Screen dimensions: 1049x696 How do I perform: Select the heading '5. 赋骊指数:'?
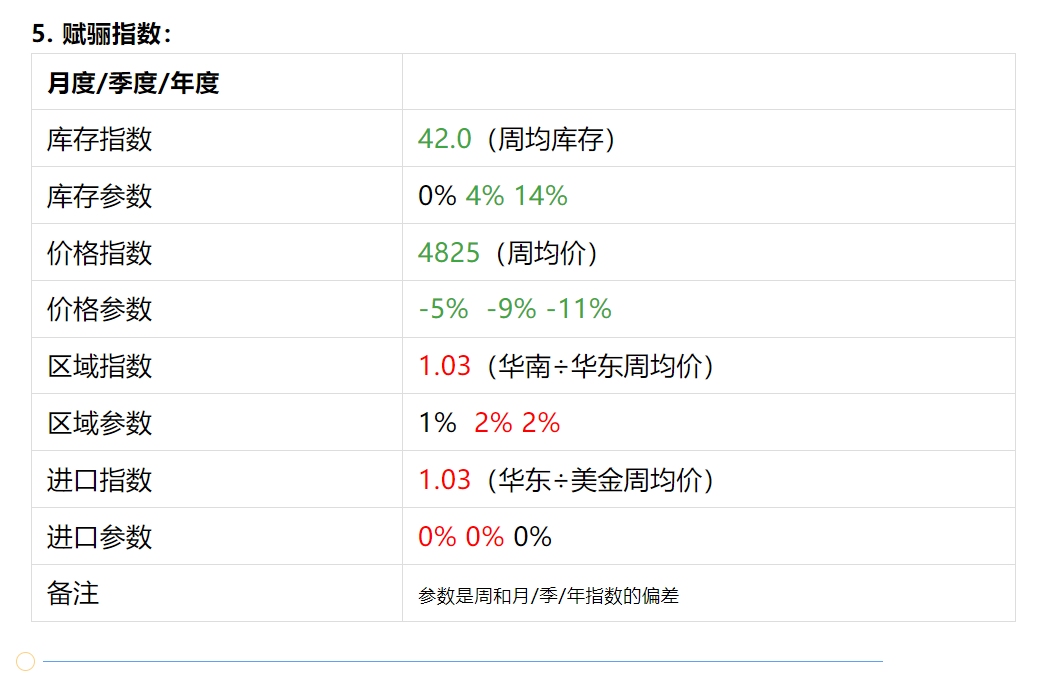pos(102,33)
